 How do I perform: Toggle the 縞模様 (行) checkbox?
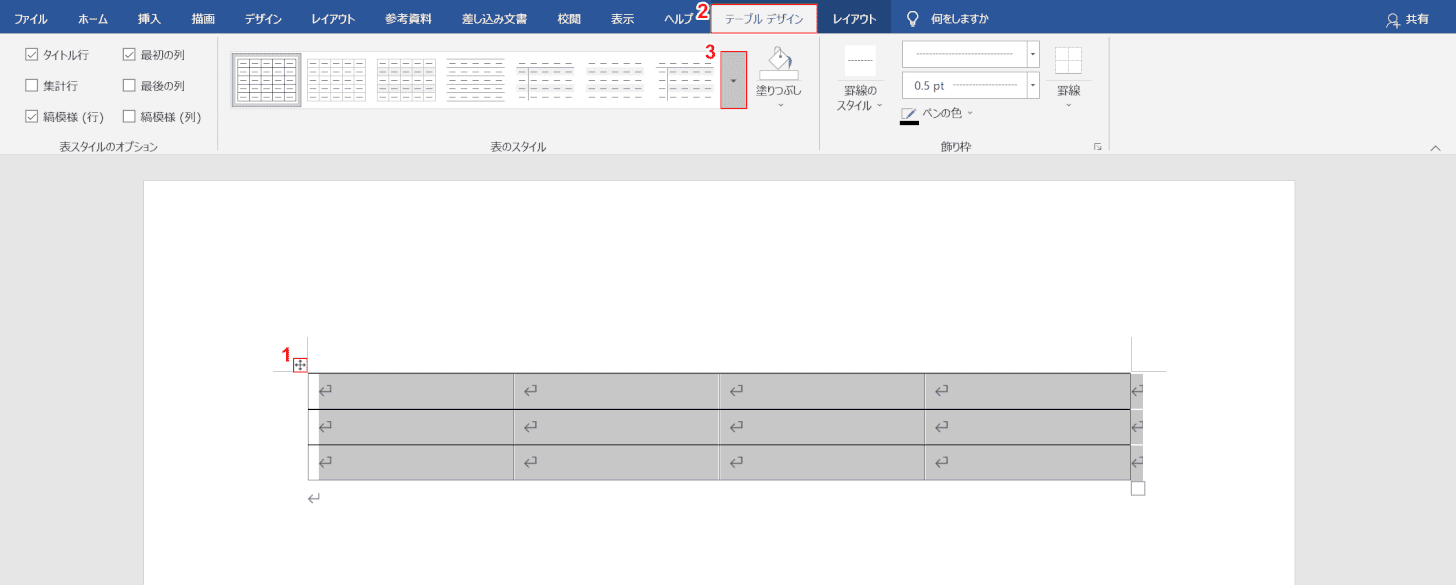click(x=32, y=116)
